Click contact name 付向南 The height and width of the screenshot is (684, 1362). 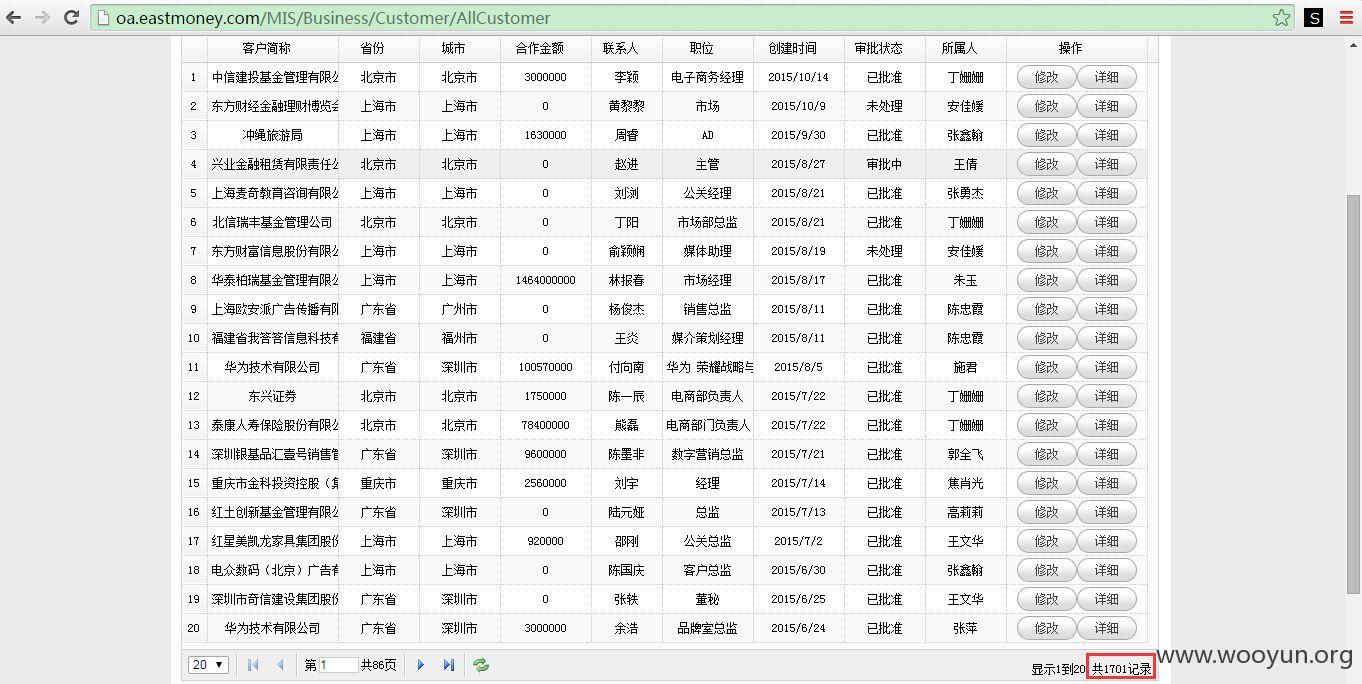pos(626,367)
